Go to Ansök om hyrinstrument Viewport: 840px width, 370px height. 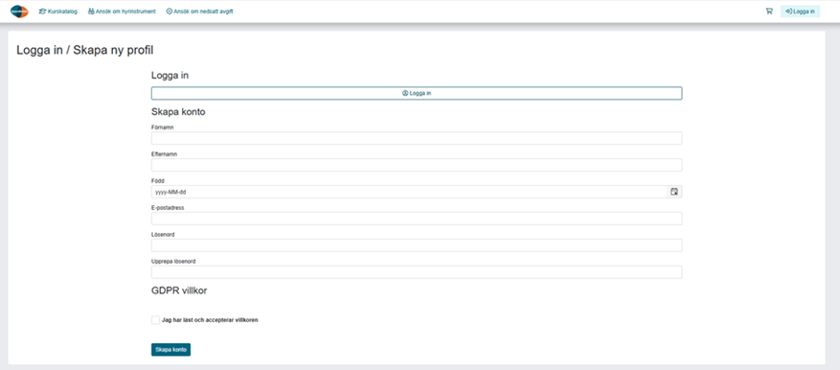[122, 11]
